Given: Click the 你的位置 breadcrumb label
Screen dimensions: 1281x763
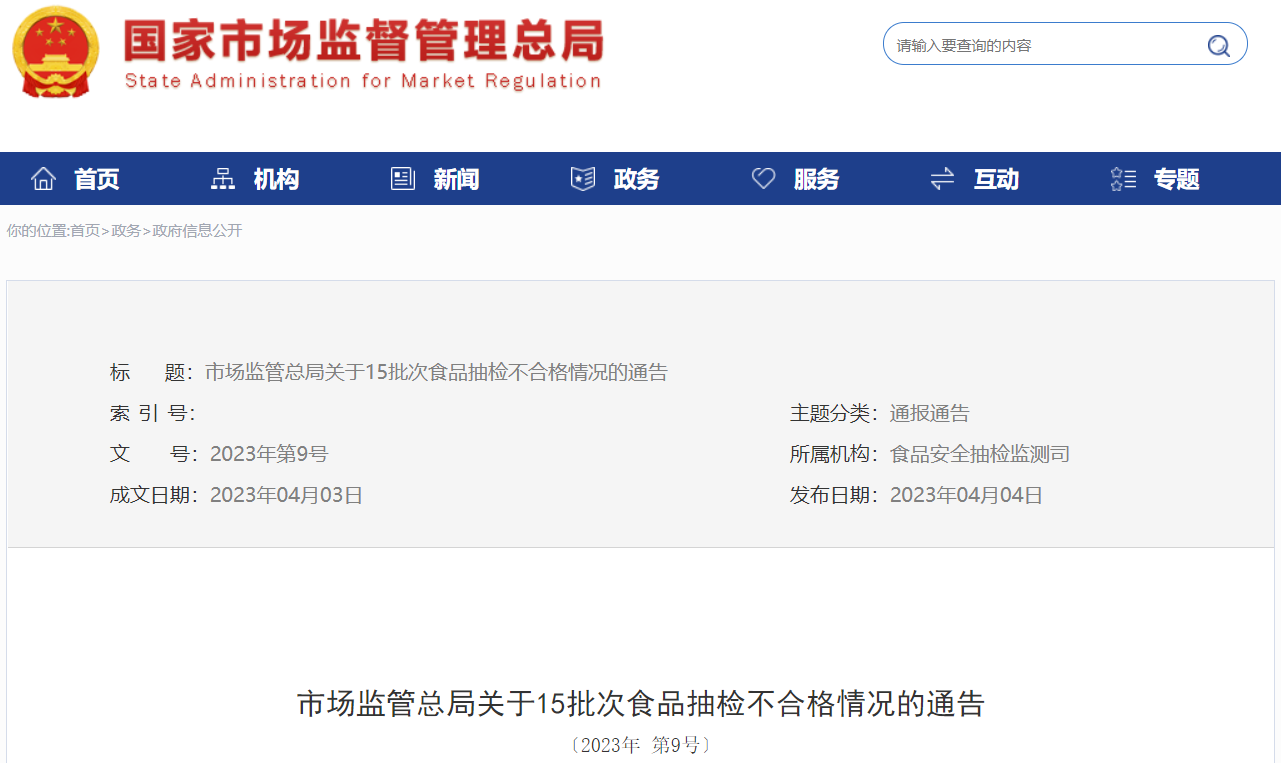Looking at the screenshot, I should tap(37, 231).
